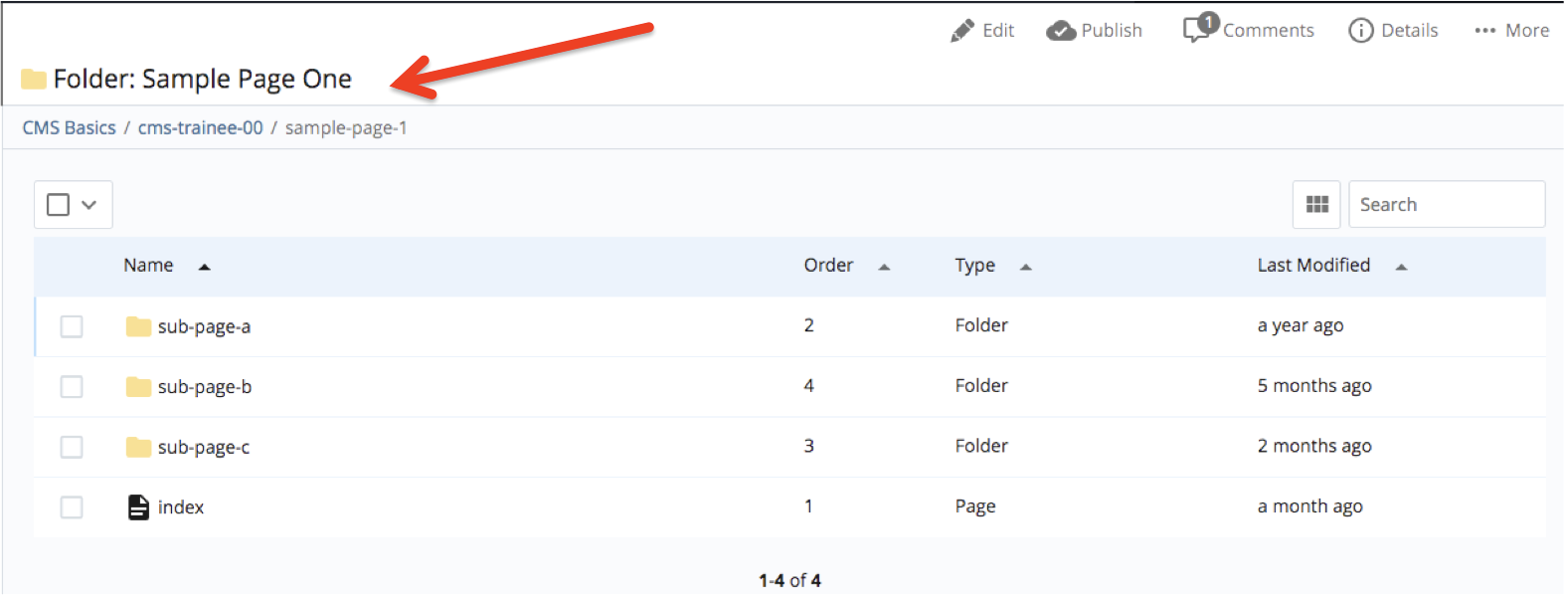Click in the Search field

pyautogui.click(x=1446, y=205)
